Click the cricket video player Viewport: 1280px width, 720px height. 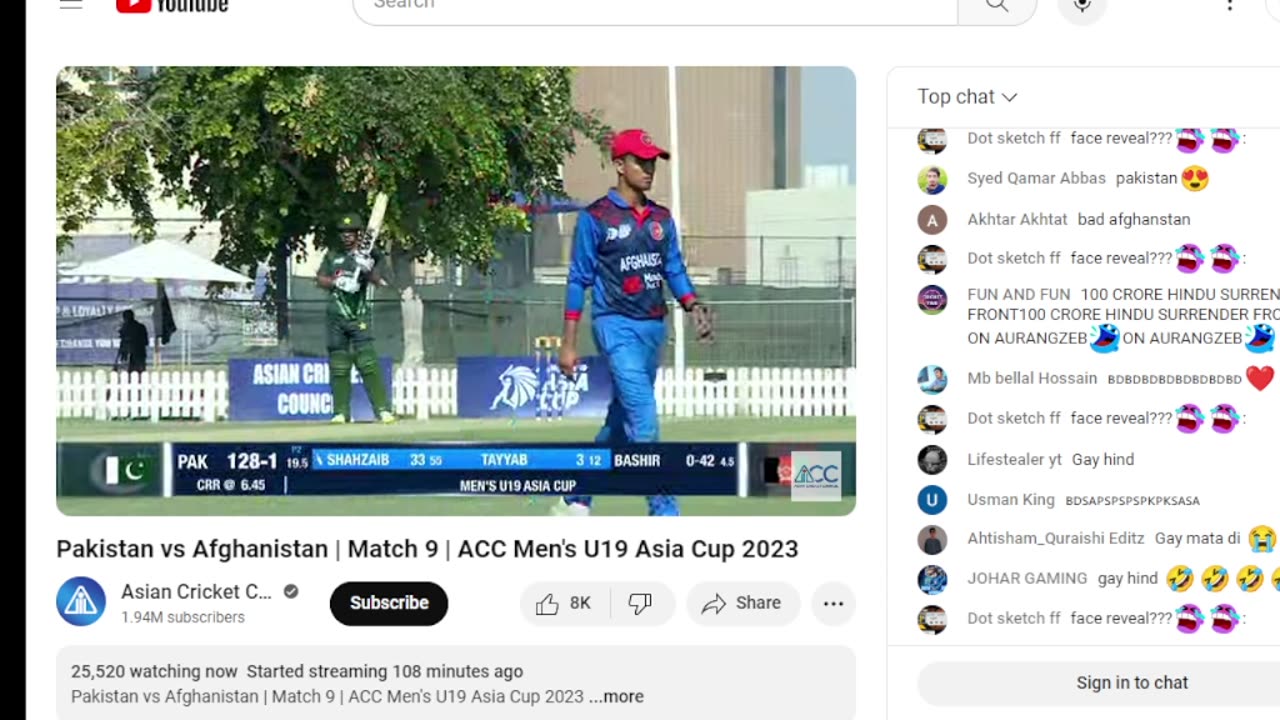(456, 291)
